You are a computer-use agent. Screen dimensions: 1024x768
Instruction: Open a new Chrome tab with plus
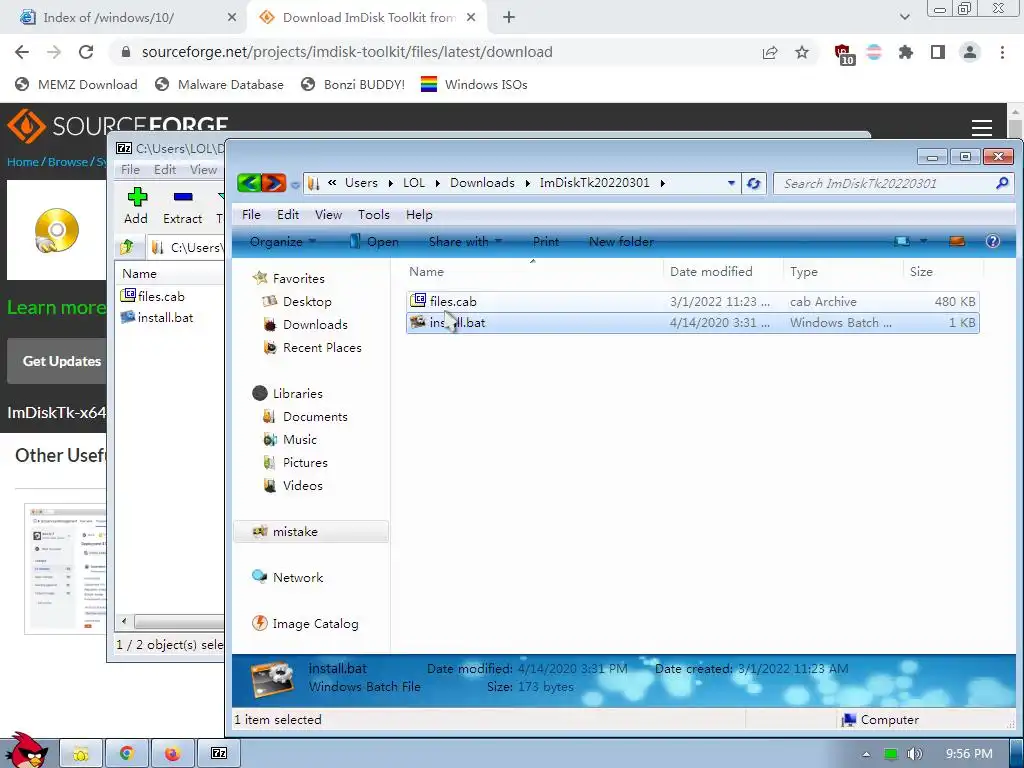point(509,18)
